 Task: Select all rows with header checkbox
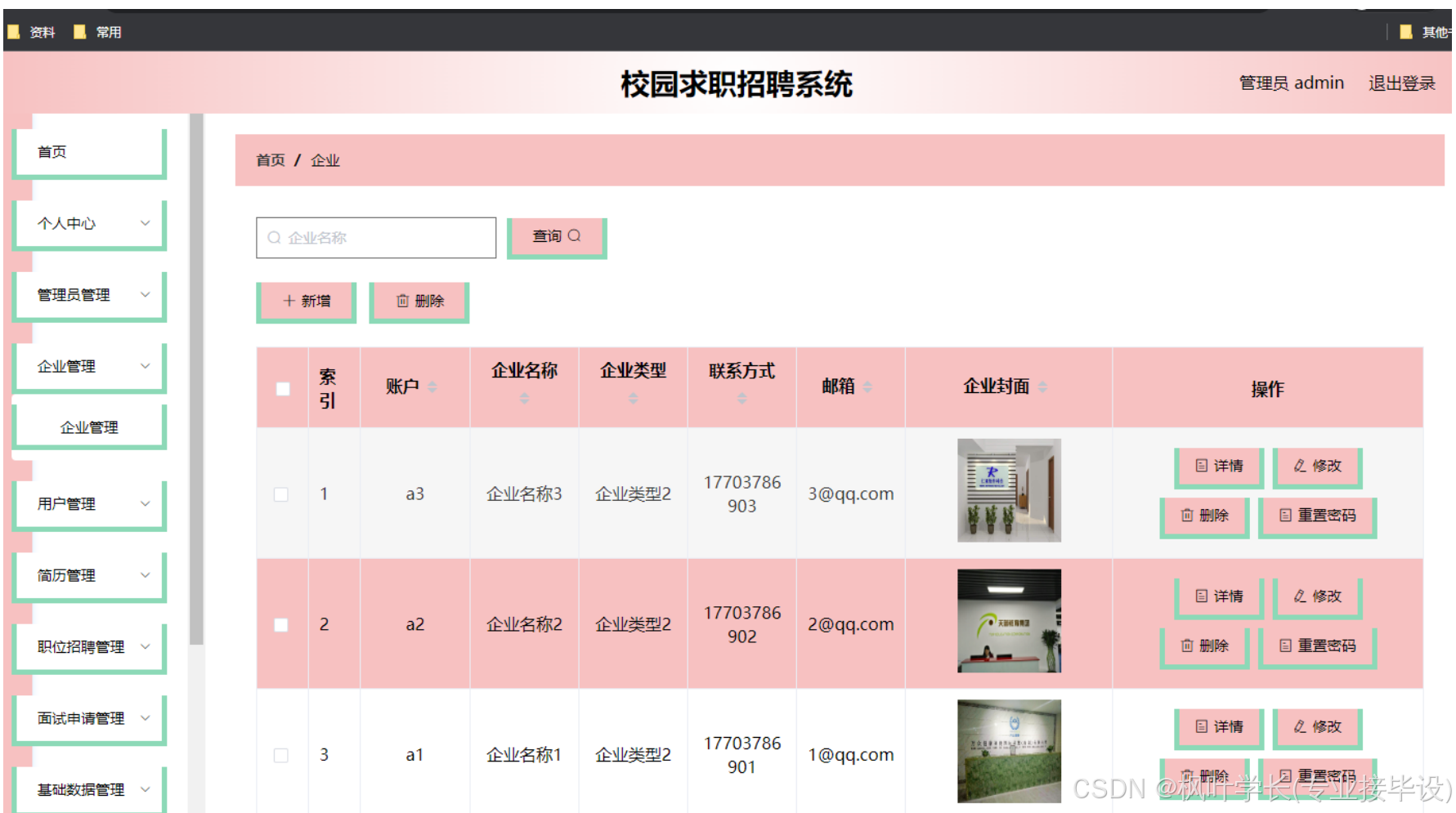tap(283, 389)
